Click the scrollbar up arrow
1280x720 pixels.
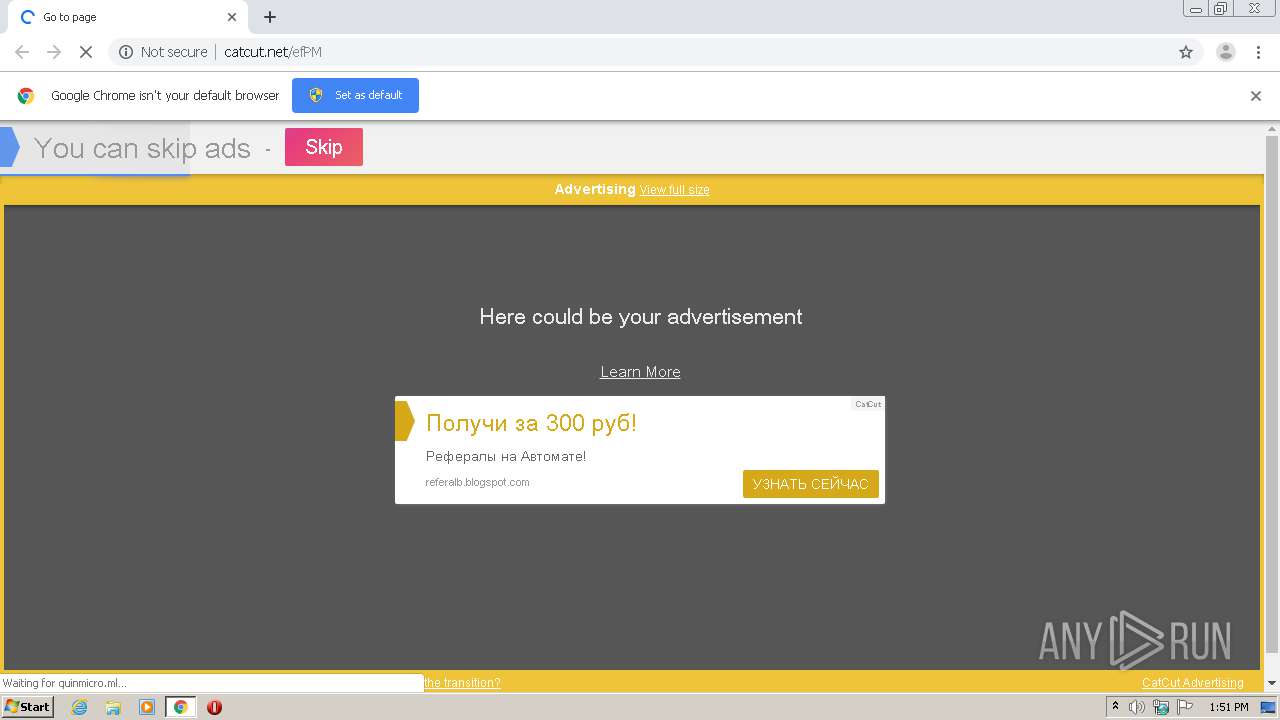1272,129
